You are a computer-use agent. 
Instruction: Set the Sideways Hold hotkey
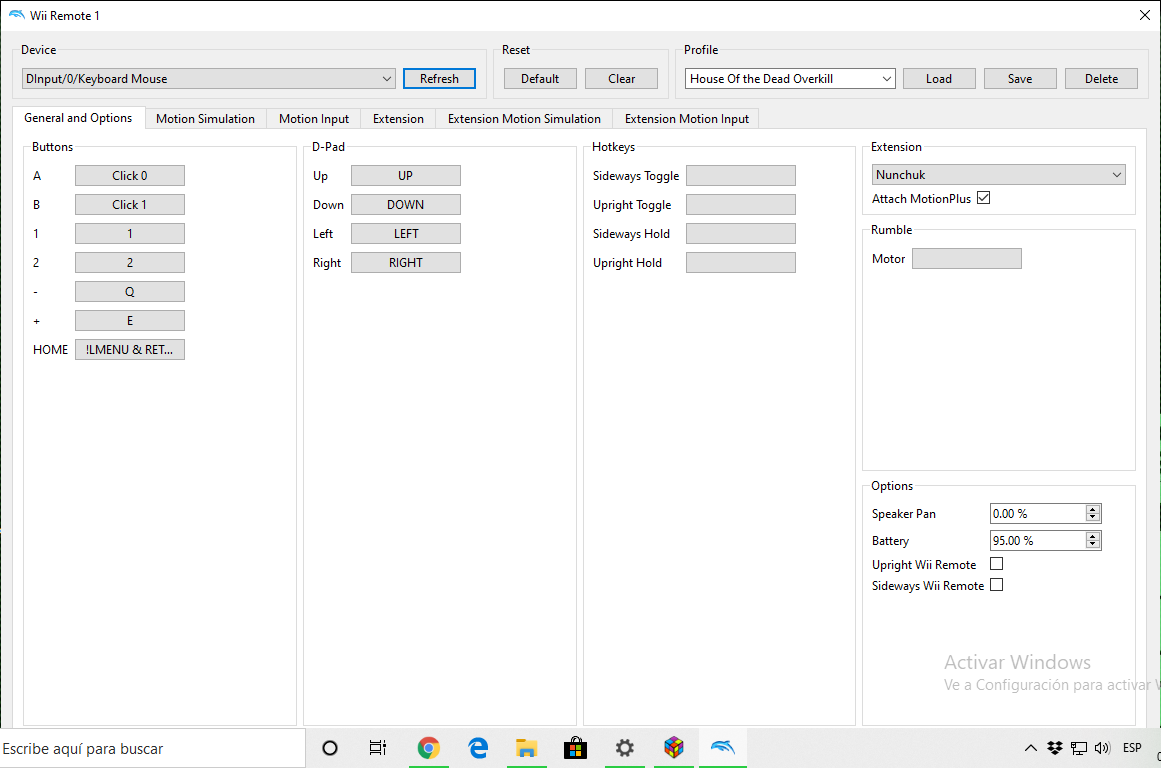pyautogui.click(x=740, y=233)
